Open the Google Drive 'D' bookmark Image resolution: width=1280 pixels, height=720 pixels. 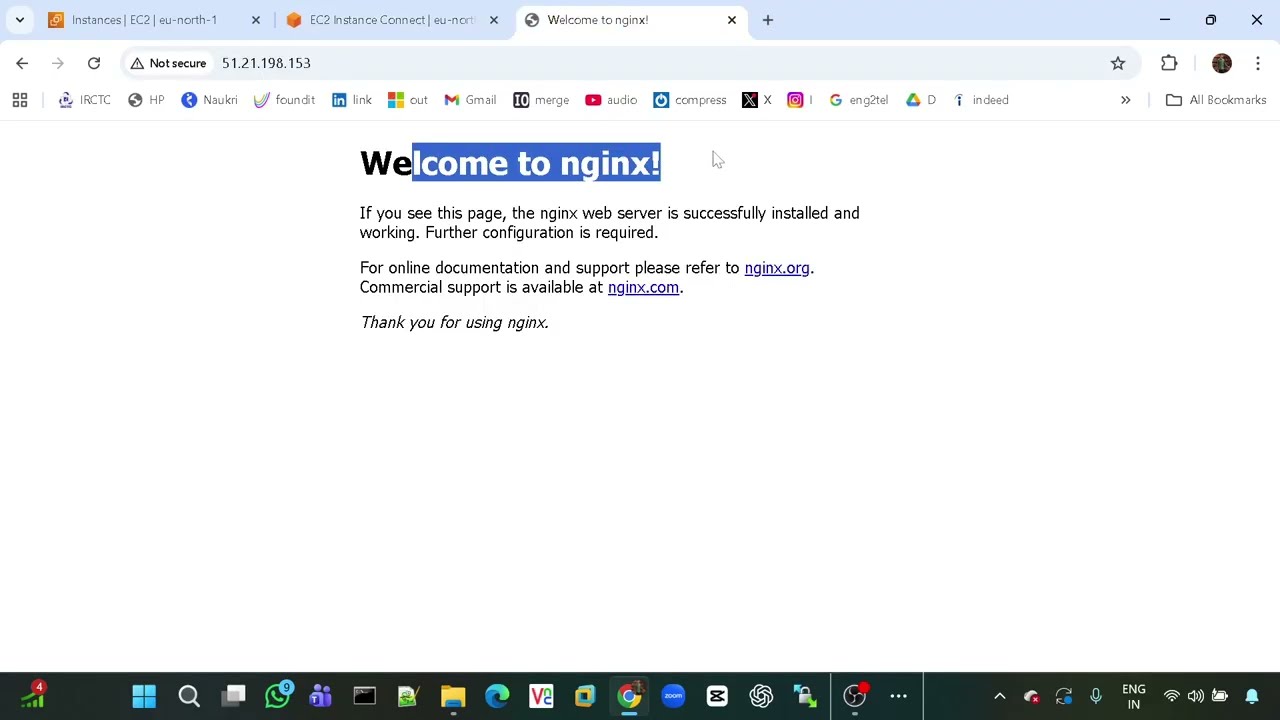(921, 100)
